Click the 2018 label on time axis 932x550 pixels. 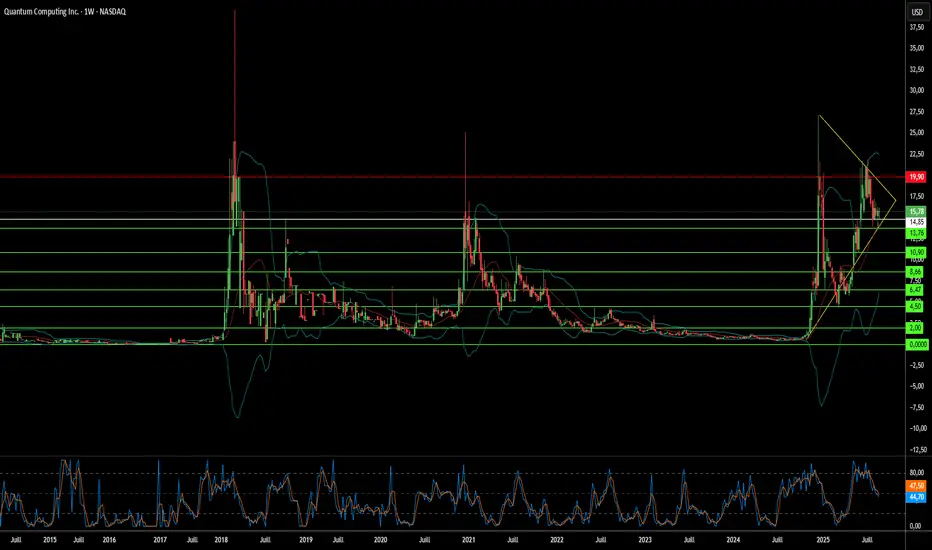(x=221, y=540)
